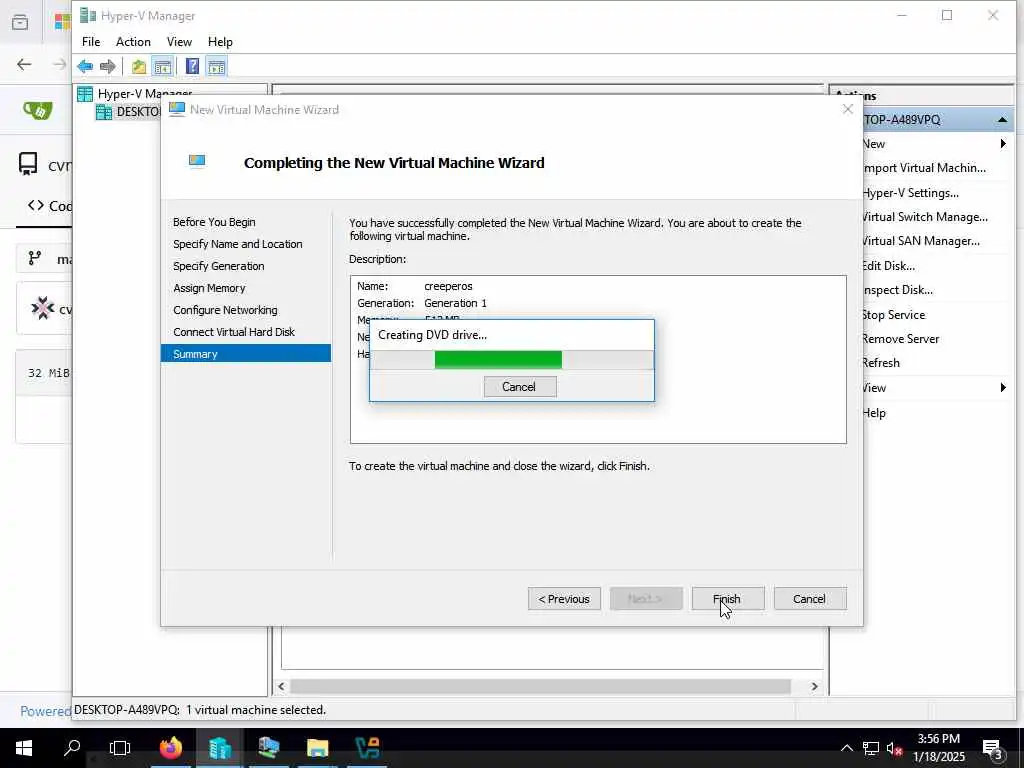Open the Help toolbar icon
Image resolution: width=1024 pixels, height=768 pixels.
pos(192,66)
